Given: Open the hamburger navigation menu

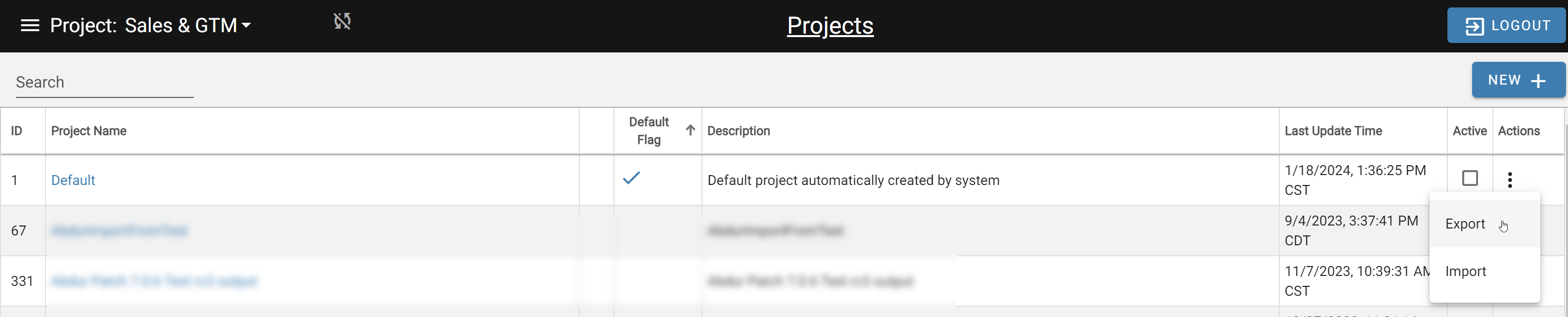Looking at the screenshot, I should [30, 26].
